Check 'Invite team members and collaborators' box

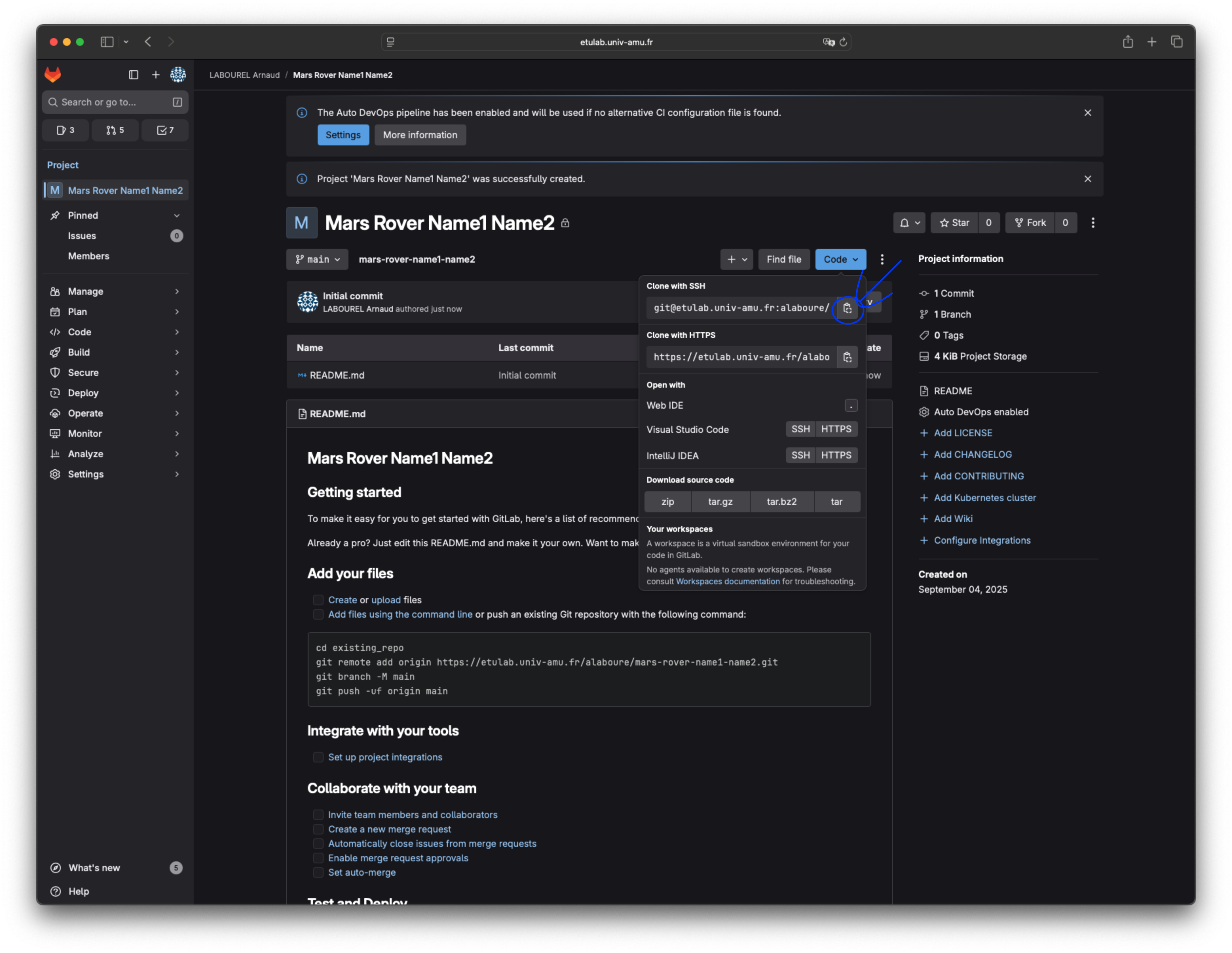click(x=318, y=815)
